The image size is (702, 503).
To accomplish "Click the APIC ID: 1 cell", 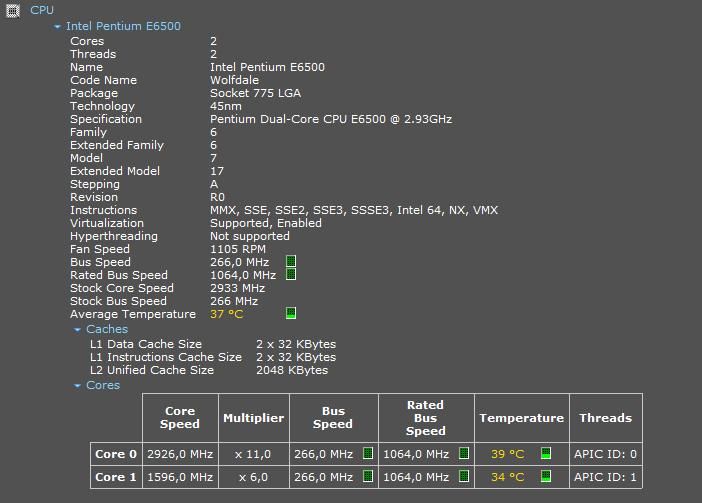I will click(606, 477).
